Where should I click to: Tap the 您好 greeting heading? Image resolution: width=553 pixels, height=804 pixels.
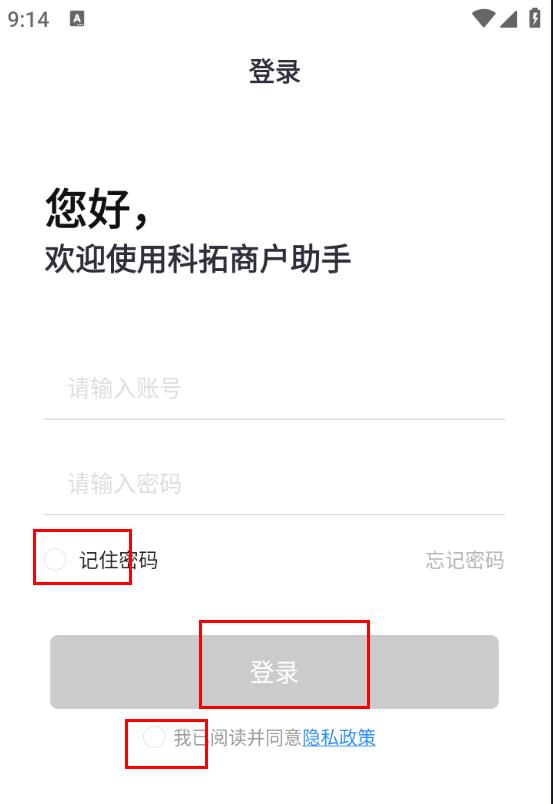pos(88,208)
